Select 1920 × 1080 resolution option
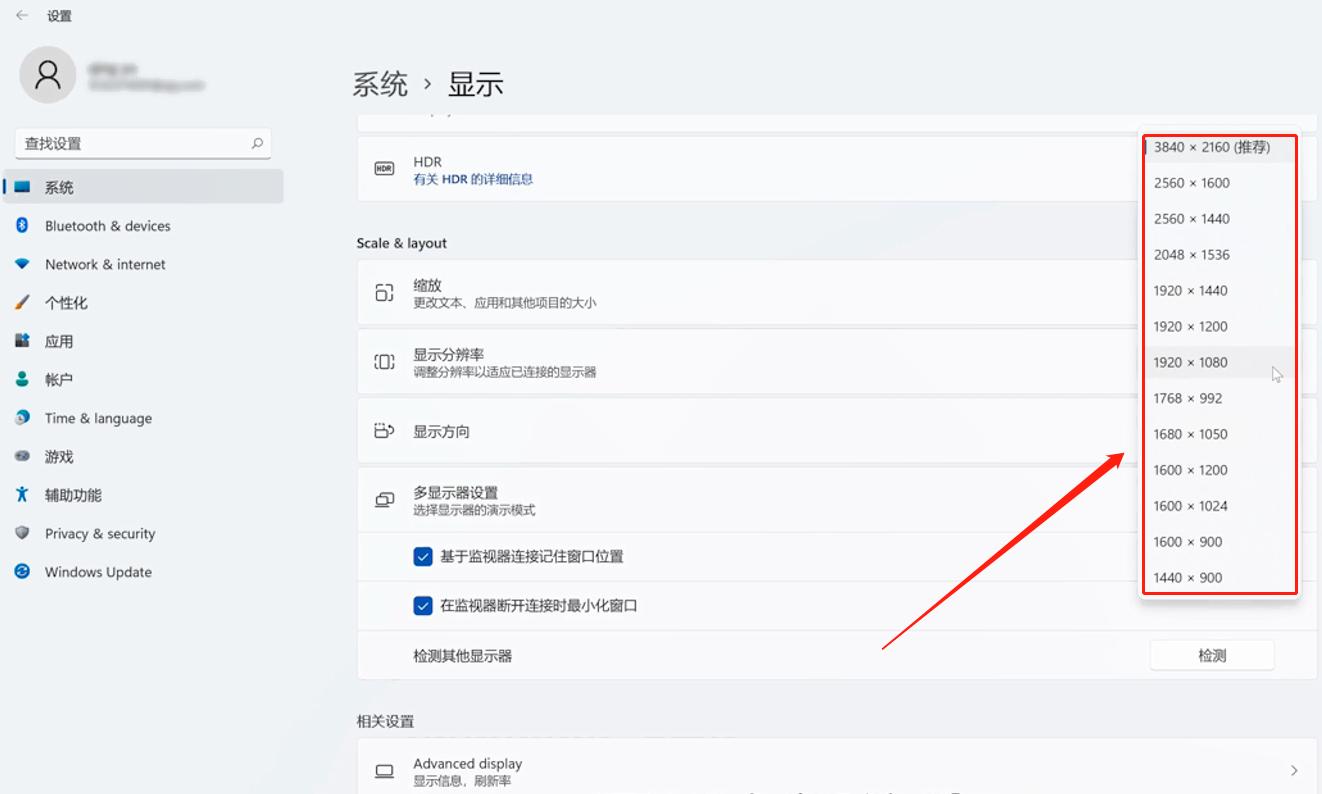This screenshot has width=1322, height=794. (x=1191, y=362)
